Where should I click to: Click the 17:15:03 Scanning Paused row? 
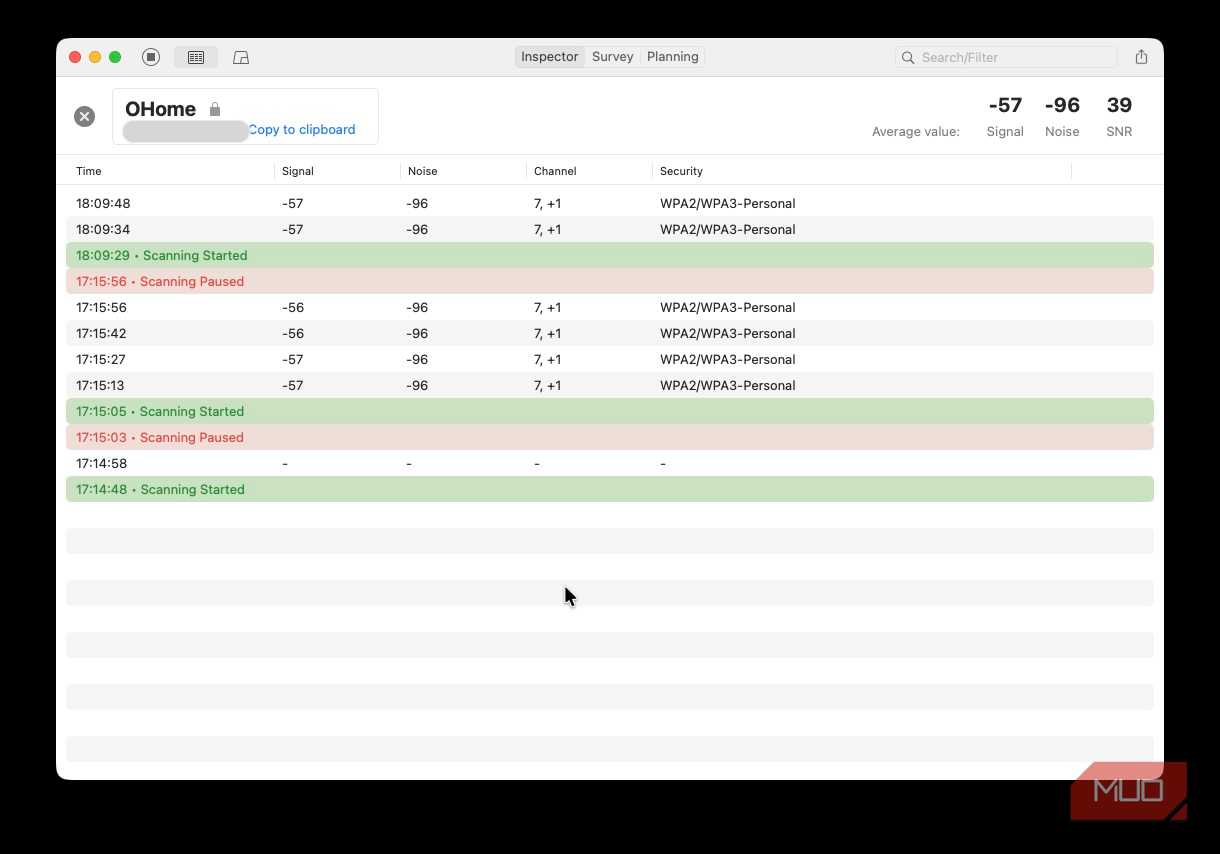(610, 437)
